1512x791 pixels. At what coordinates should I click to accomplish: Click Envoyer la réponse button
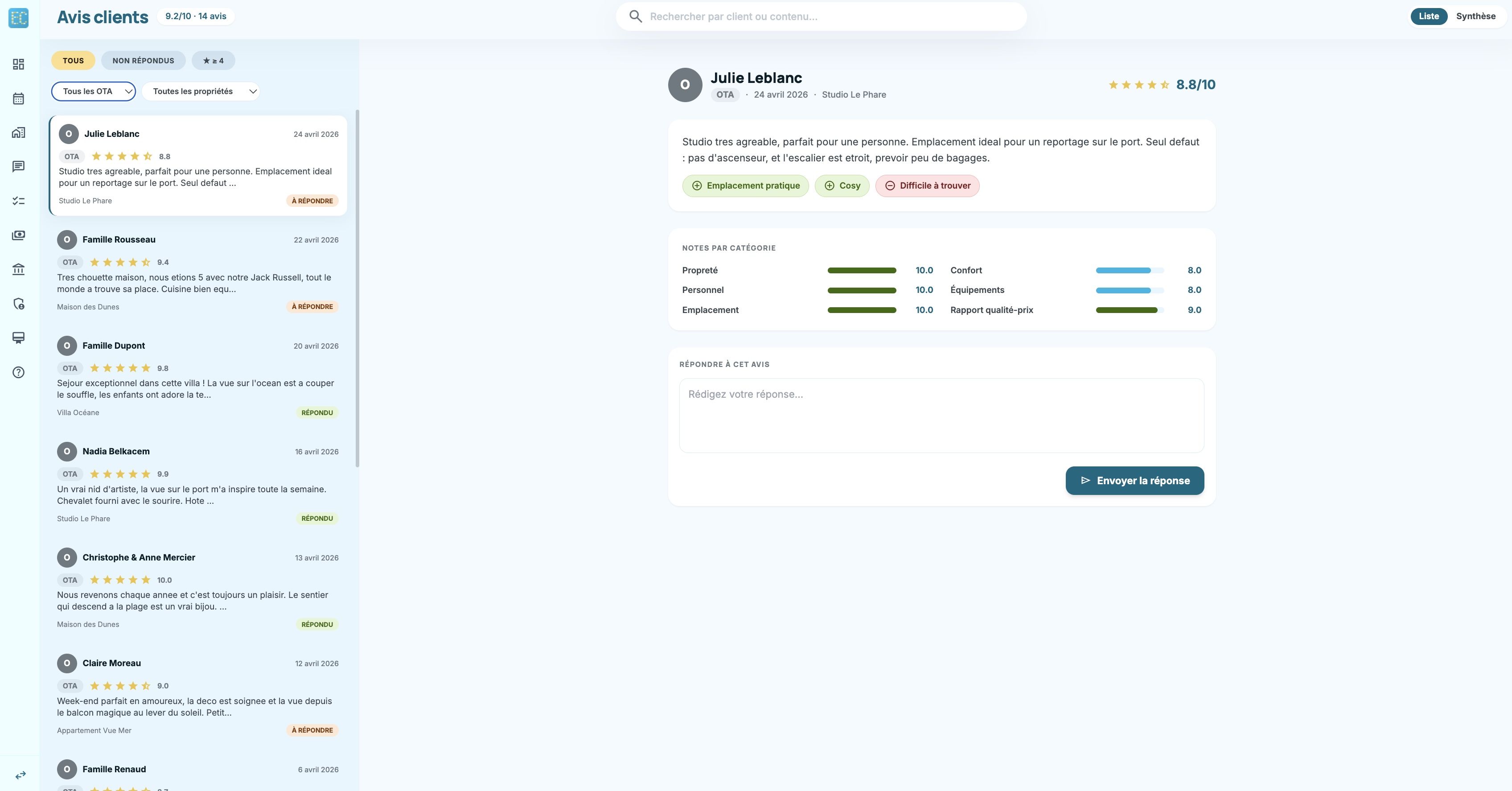click(1134, 481)
